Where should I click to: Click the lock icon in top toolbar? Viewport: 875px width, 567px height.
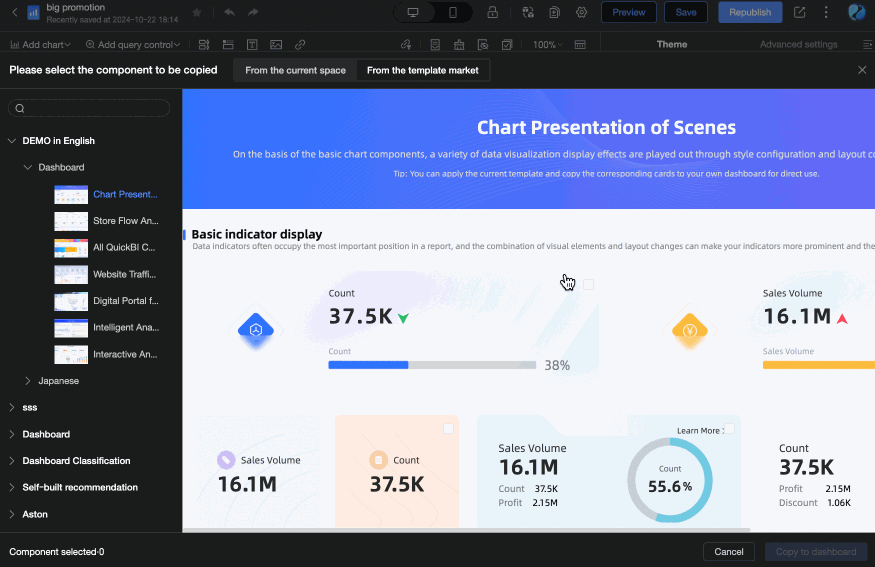[x=492, y=12]
